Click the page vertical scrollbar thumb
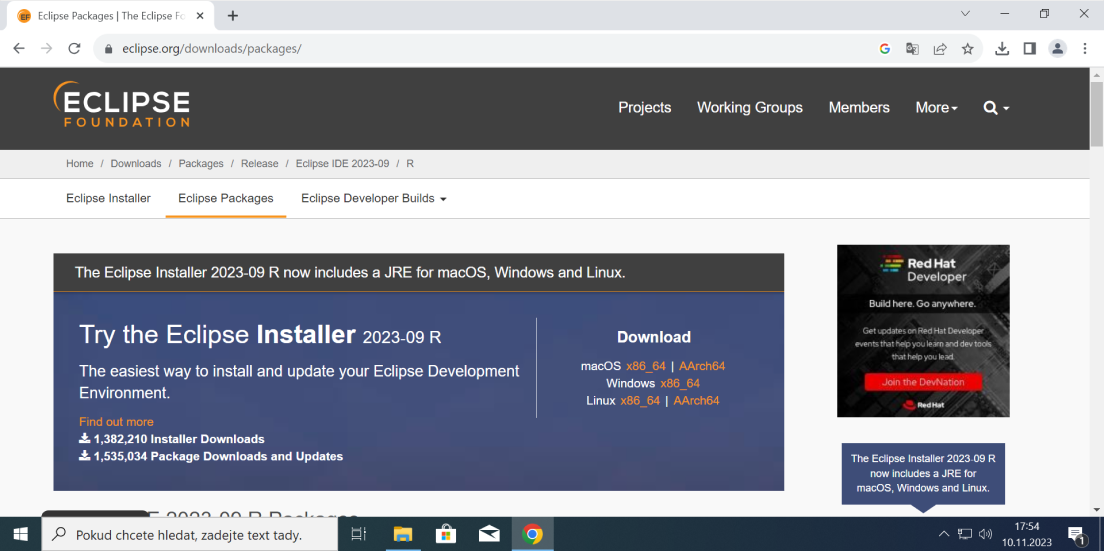Image resolution: width=1104 pixels, height=551 pixels. point(1096,115)
